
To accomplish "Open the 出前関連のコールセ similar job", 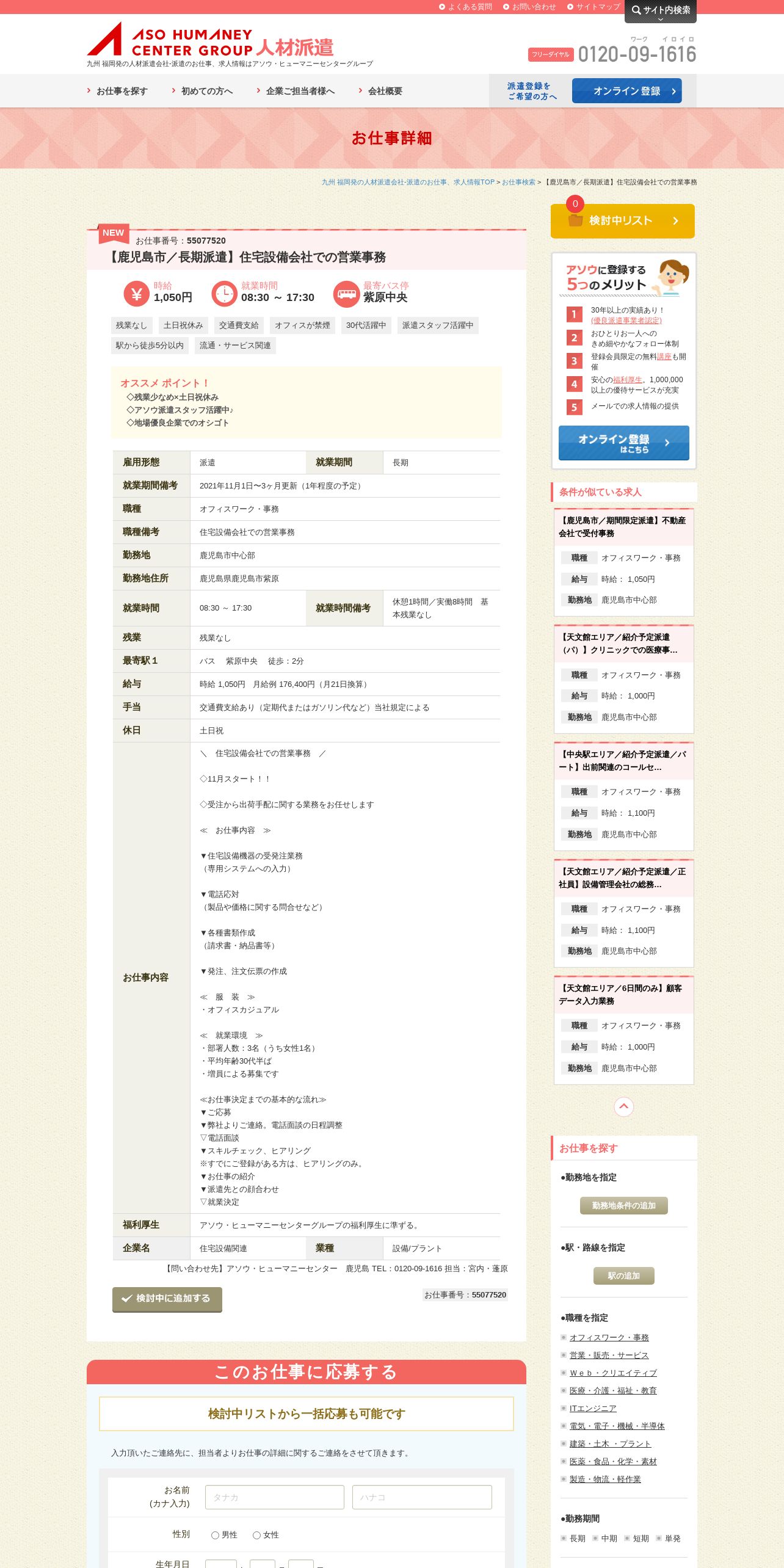I will [623, 761].
